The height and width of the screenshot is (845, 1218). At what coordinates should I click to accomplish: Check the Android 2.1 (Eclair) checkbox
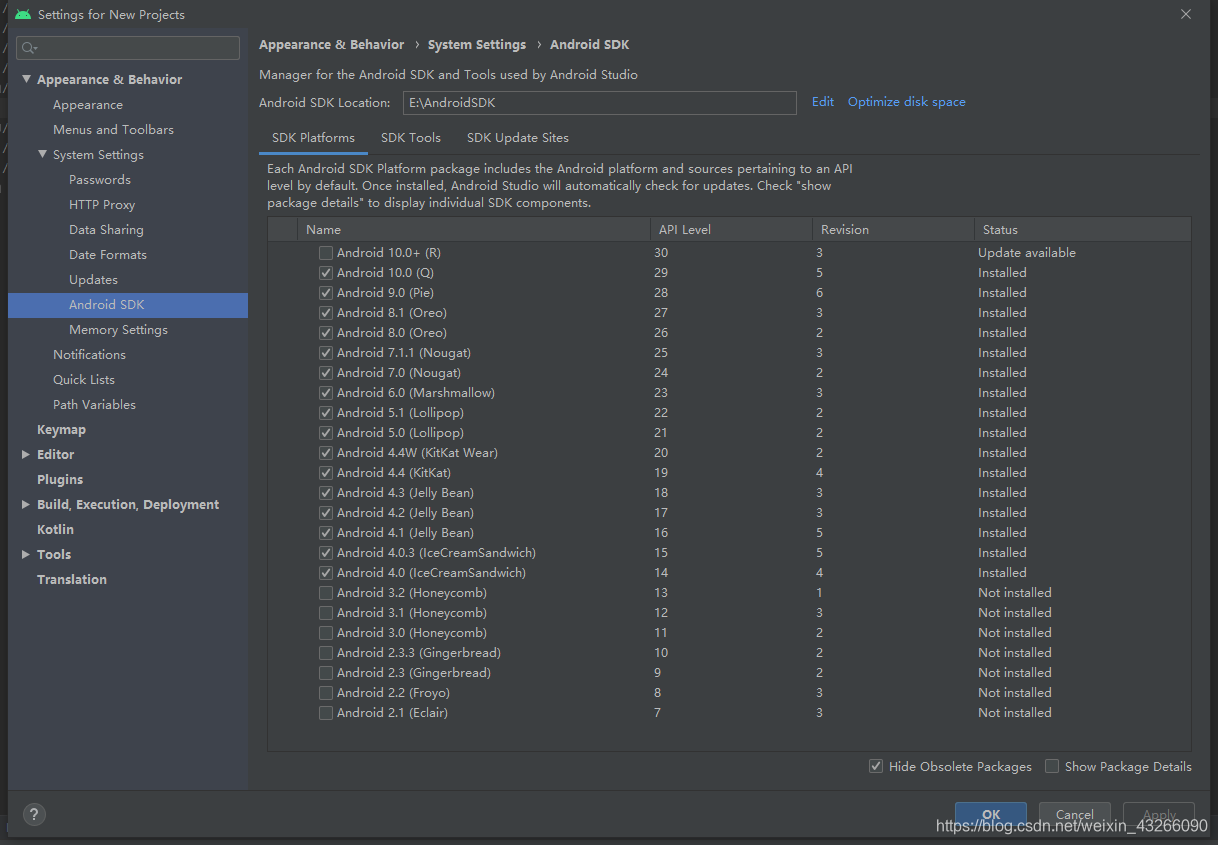click(x=326, y=713)
